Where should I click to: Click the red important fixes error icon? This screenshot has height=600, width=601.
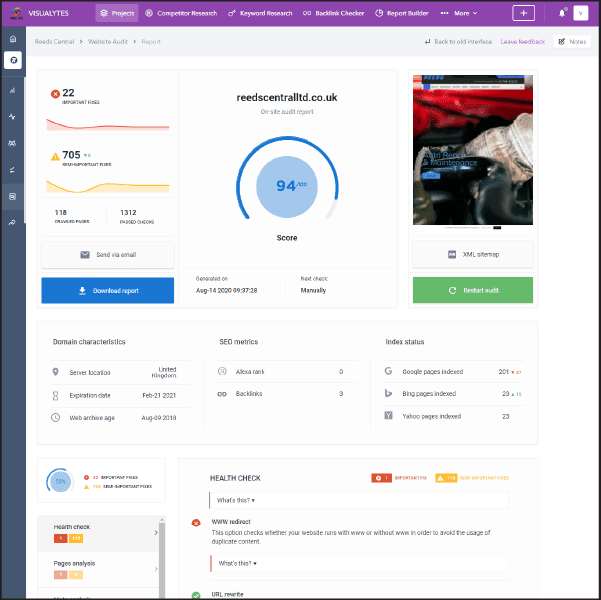coord(55,94)
